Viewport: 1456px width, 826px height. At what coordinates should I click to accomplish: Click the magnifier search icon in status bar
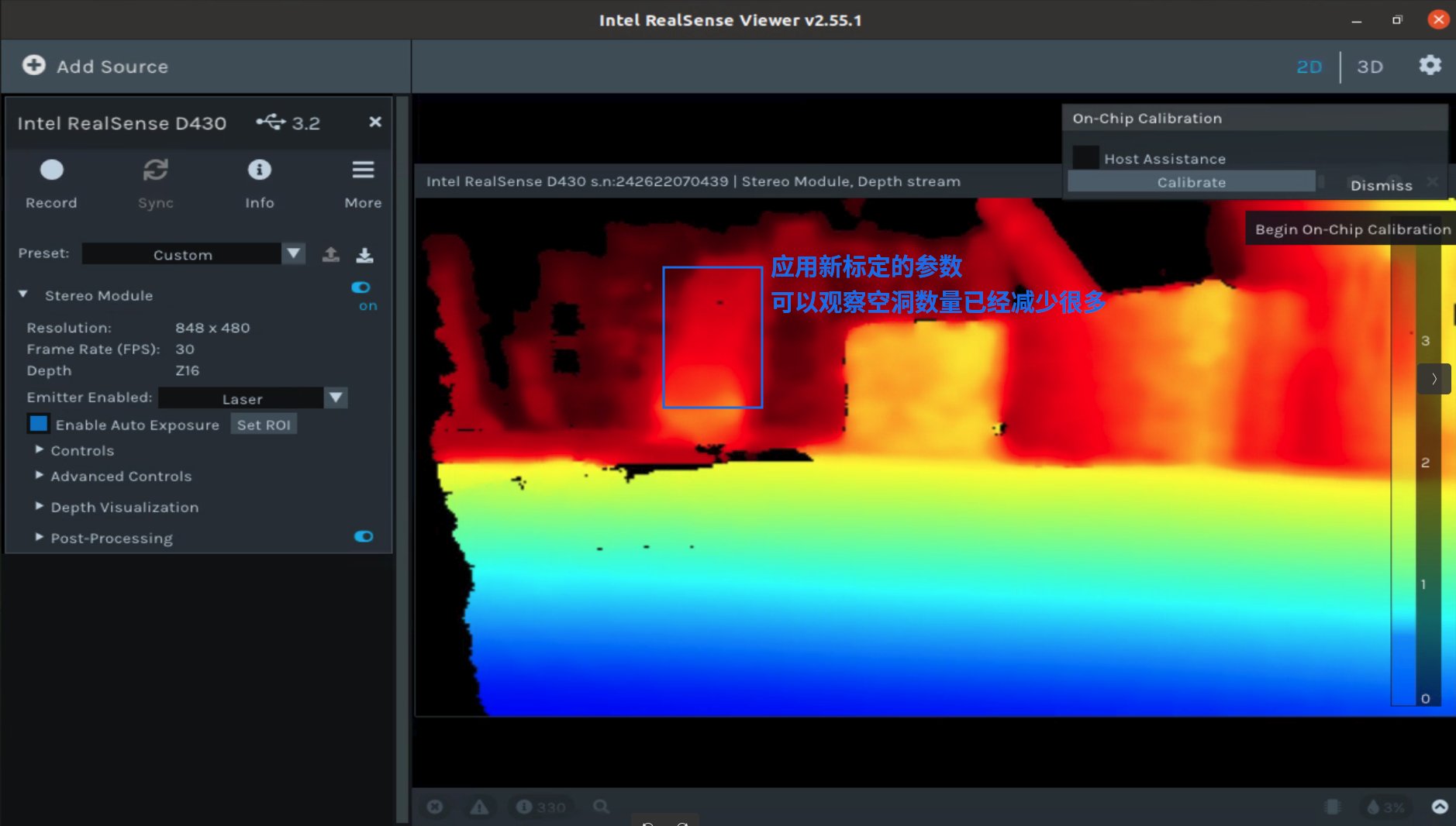(601, 807)
